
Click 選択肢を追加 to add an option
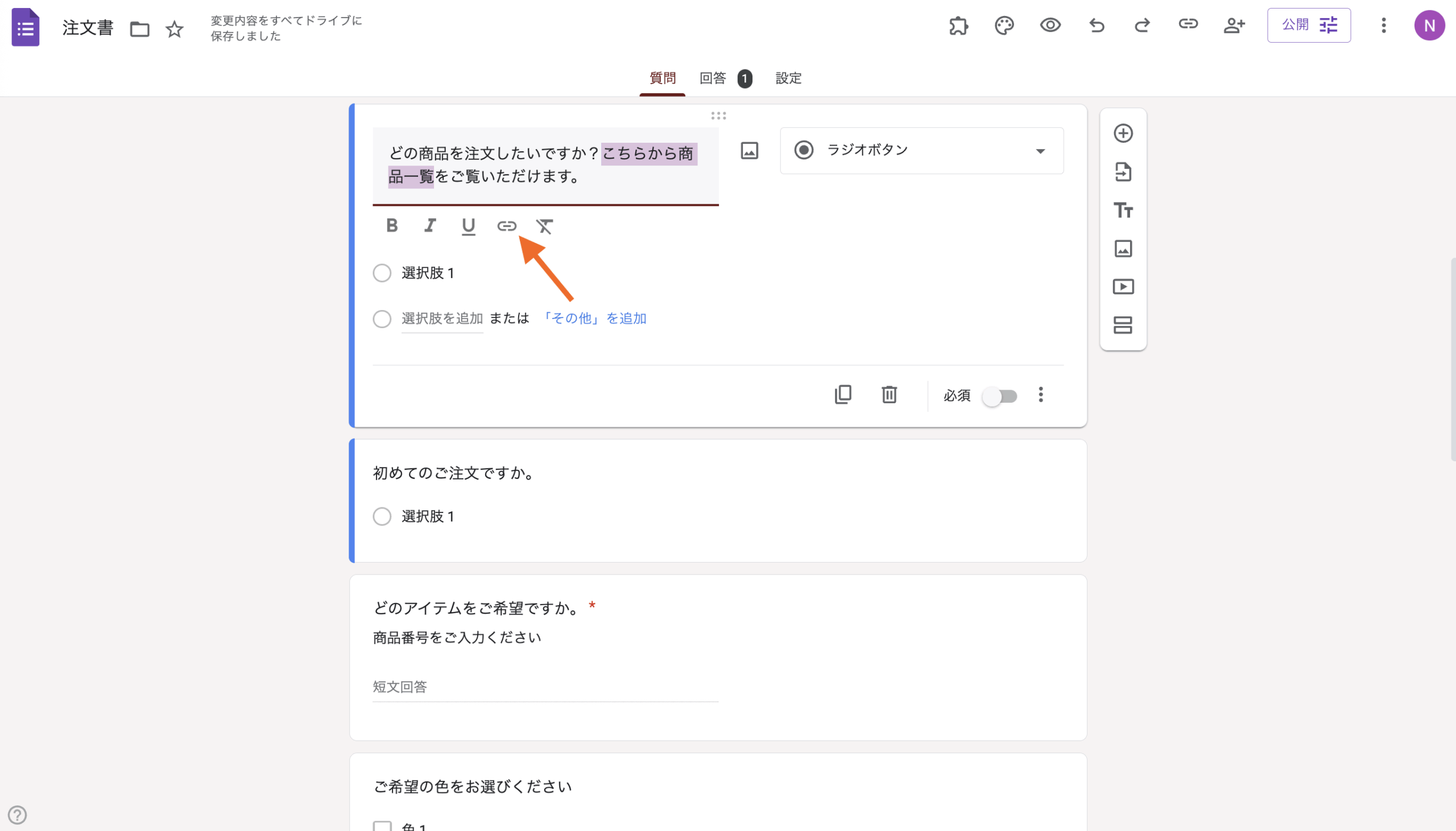pos(442,319)
